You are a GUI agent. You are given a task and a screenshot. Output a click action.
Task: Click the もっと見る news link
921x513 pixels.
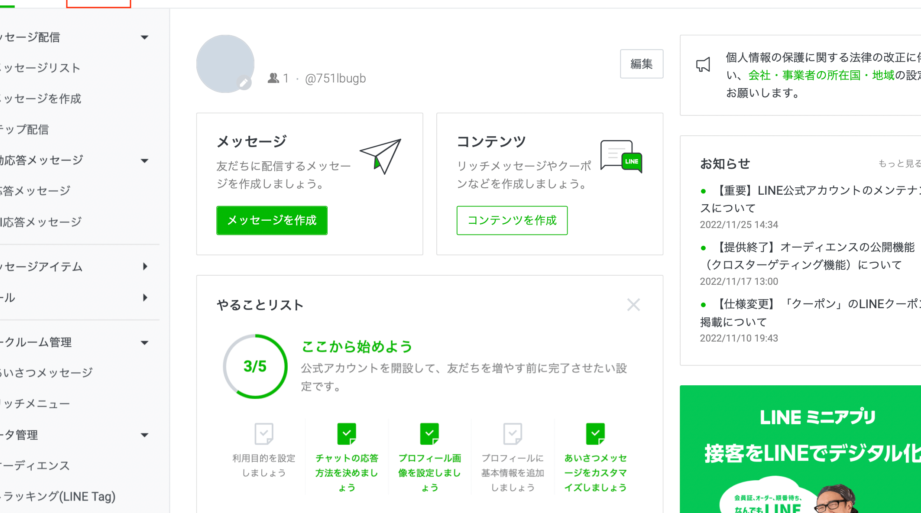point(899,163)
